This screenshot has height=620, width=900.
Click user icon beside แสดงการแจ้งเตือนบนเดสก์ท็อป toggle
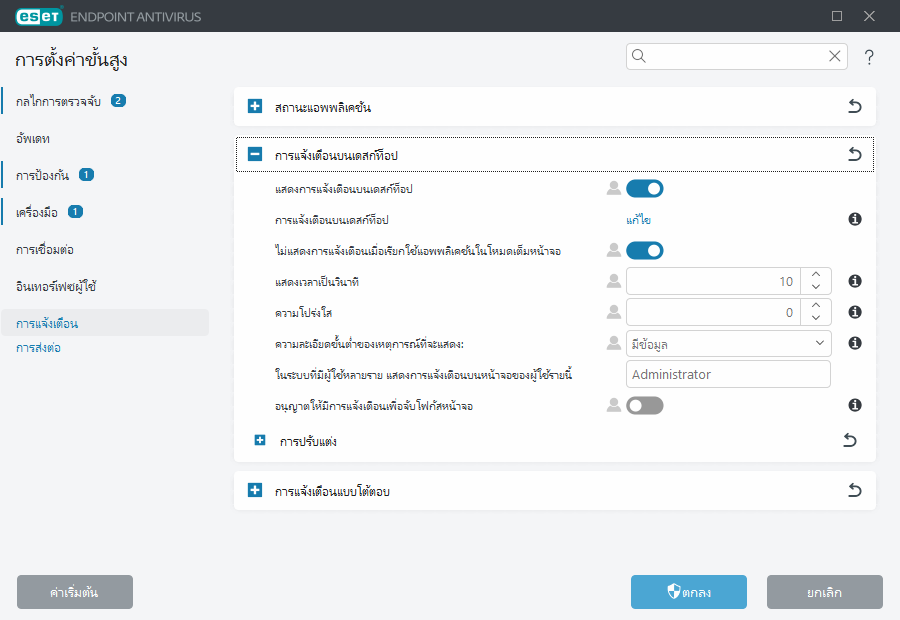(x=614, y=188)
